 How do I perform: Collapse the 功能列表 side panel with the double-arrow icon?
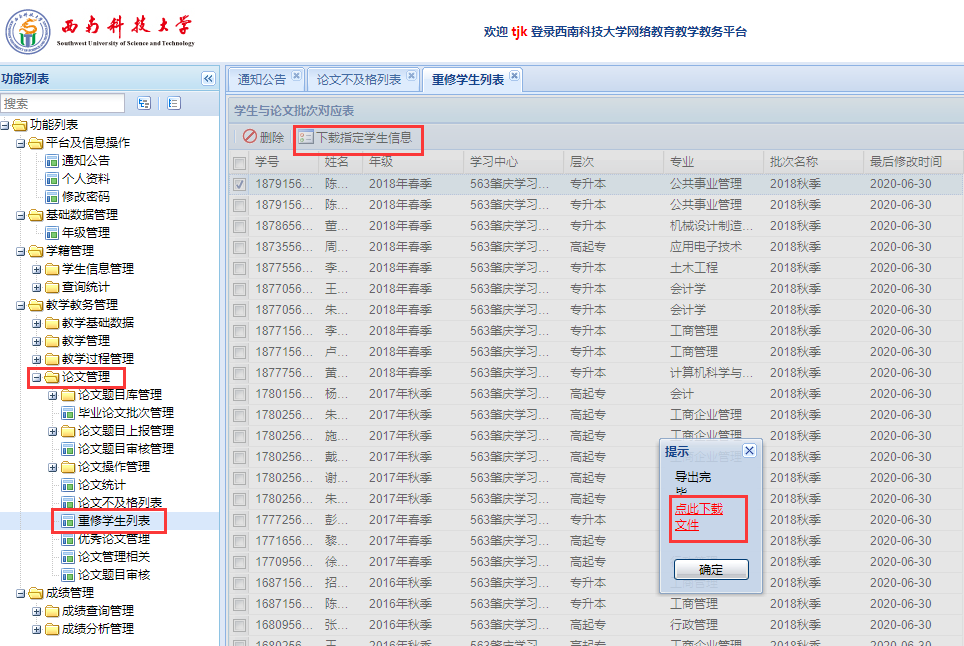(x=208, y=79)
